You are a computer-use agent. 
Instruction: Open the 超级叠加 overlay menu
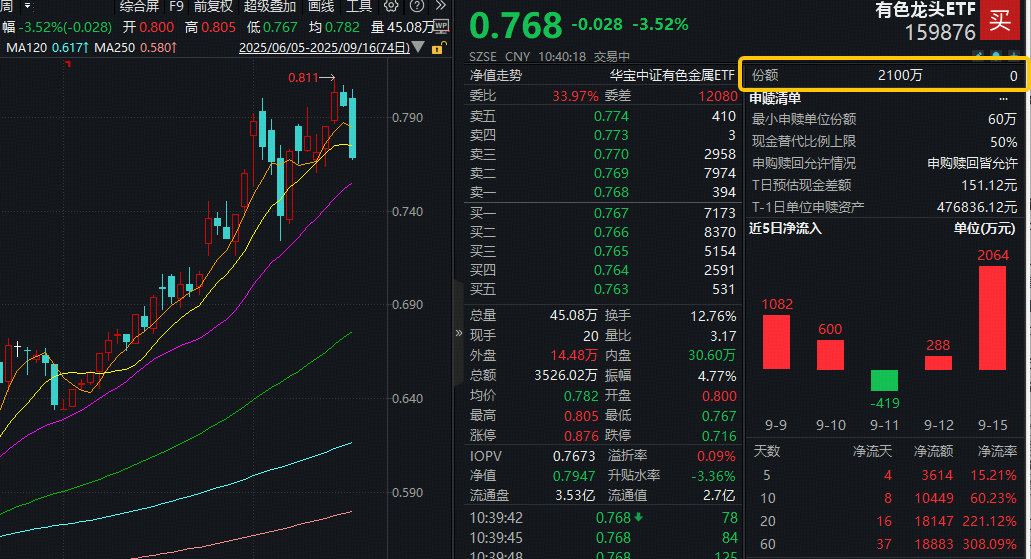coord(270,6)
